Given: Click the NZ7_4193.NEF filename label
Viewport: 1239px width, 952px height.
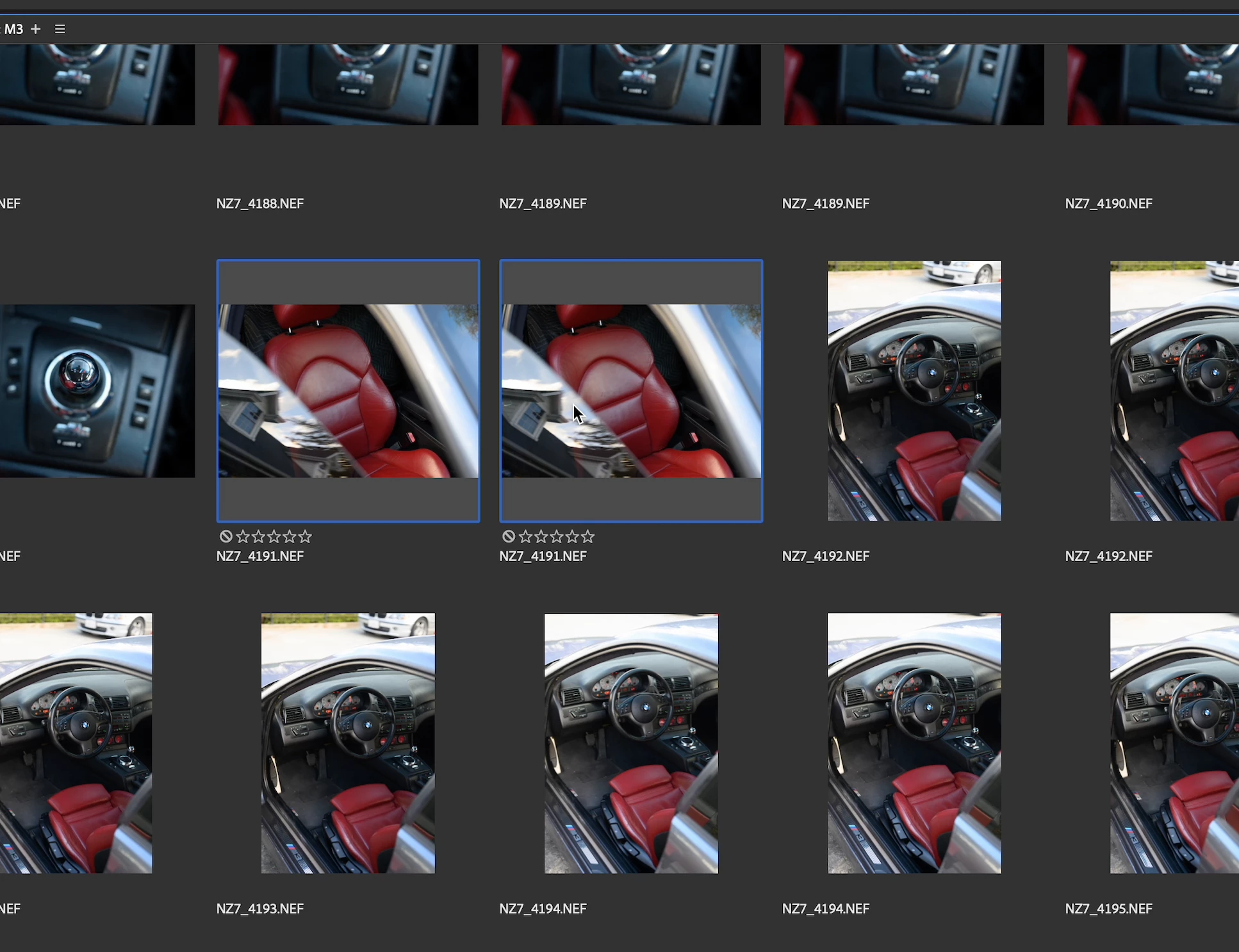Looking at the screenshot, I should coord(260,908).
